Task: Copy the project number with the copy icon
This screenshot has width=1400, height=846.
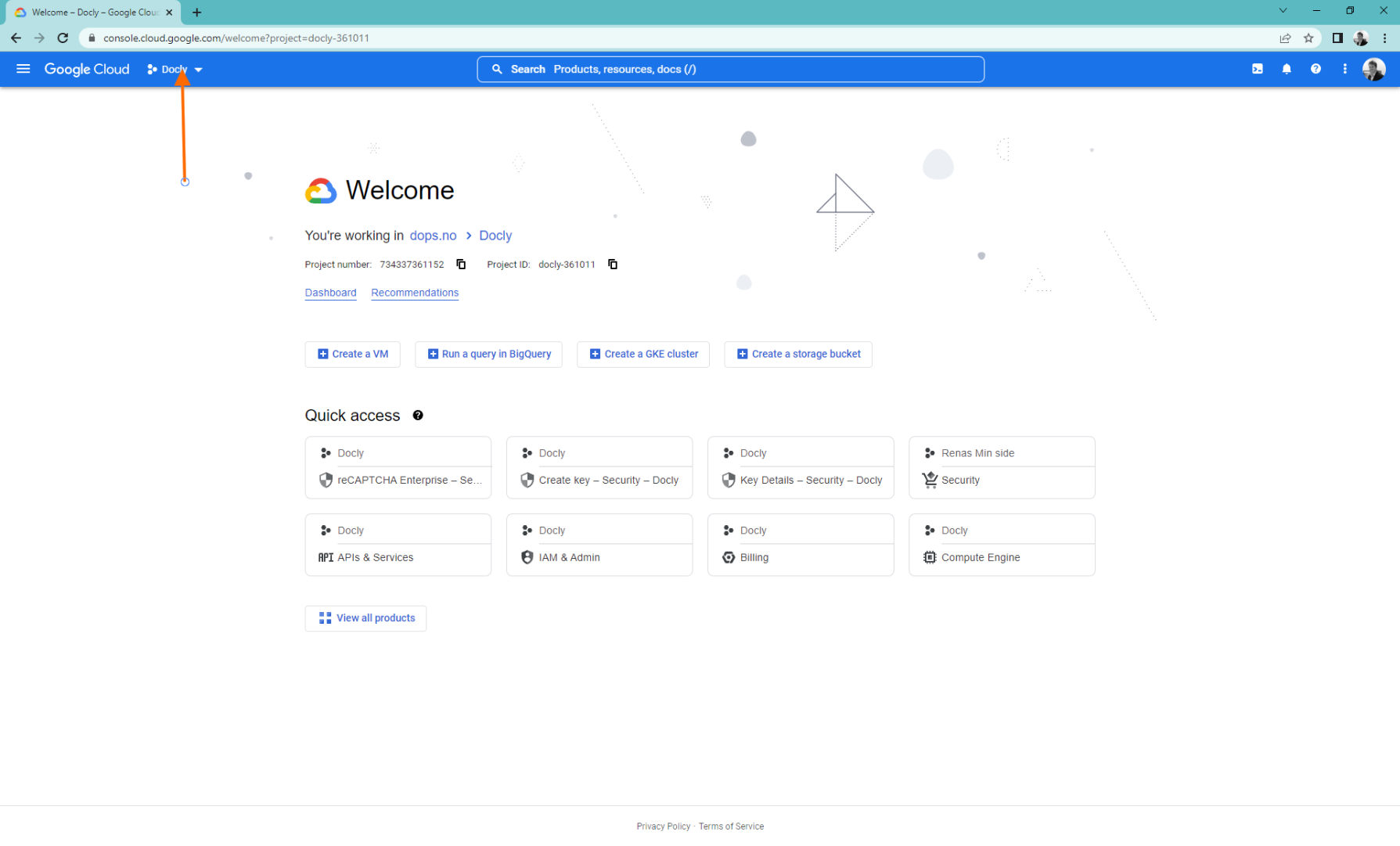Action: [x=461, y=264]
